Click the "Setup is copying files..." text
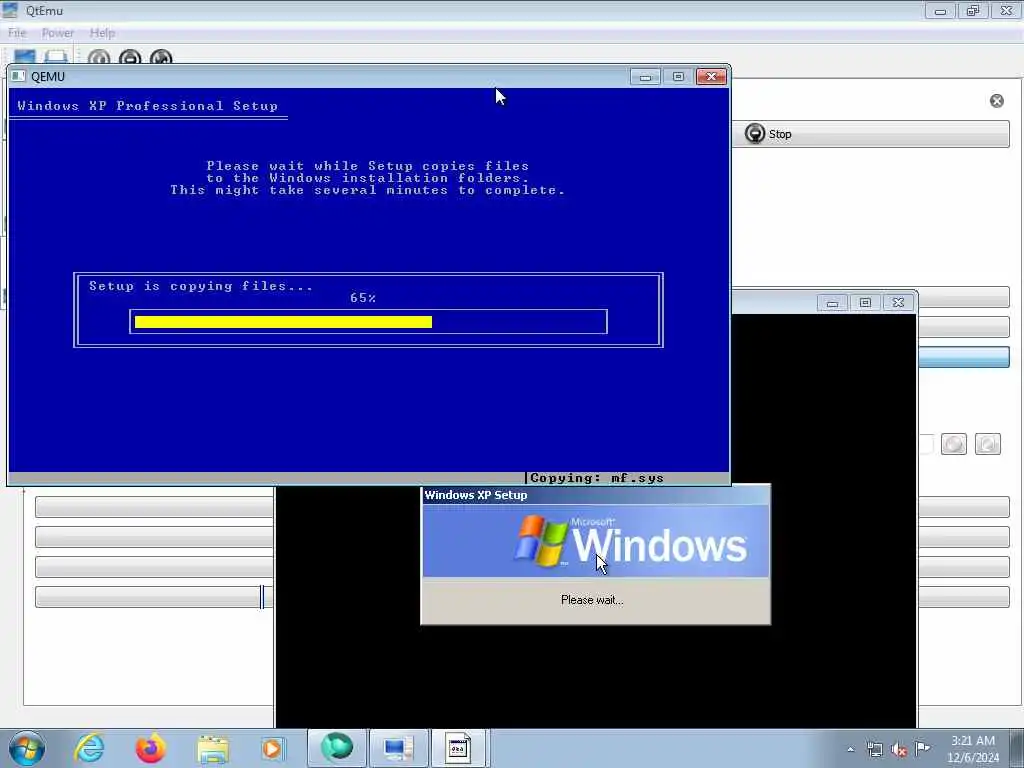The image size is (1024, 768). tap(201, 286)
